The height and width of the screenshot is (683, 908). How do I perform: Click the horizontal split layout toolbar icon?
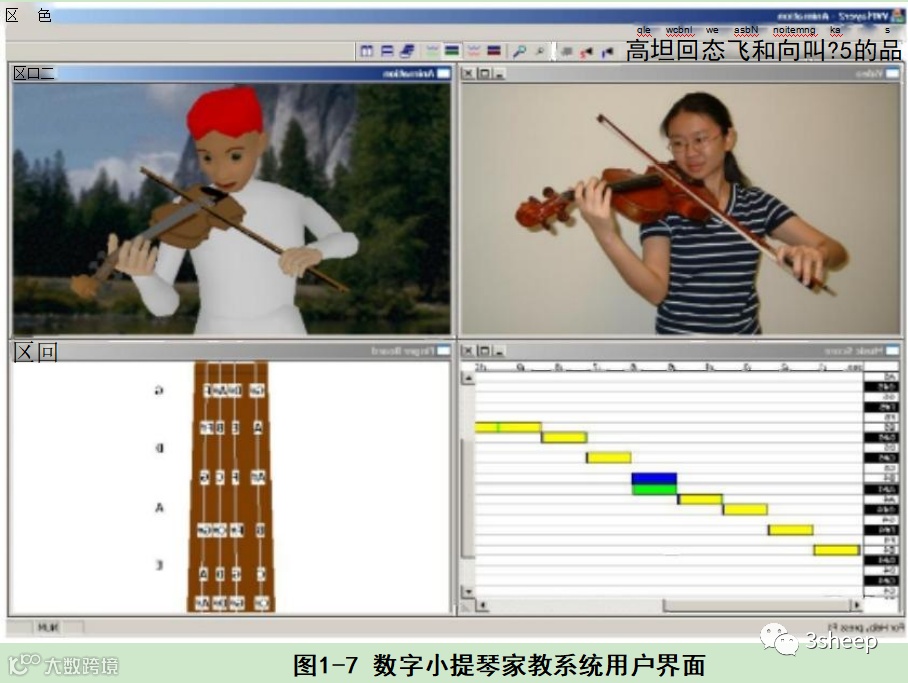tap(387, 51)
